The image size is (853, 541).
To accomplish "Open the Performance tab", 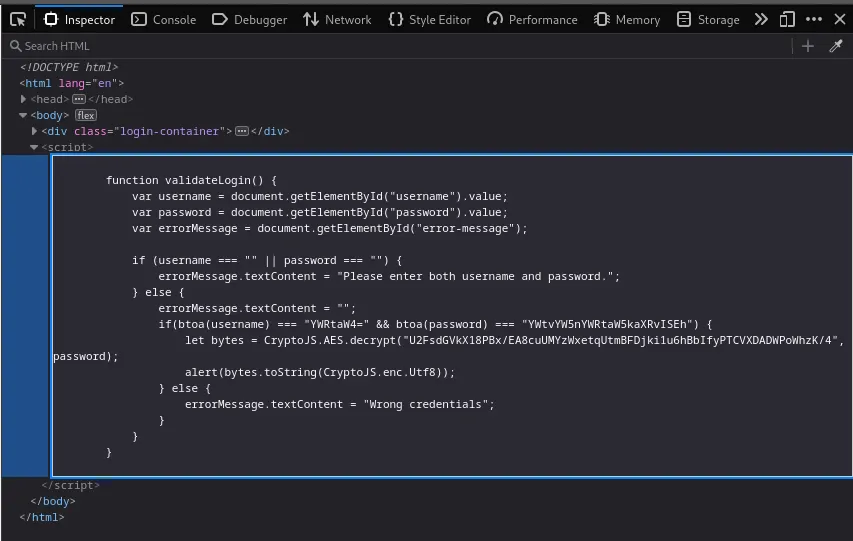I will pos(532,20).
